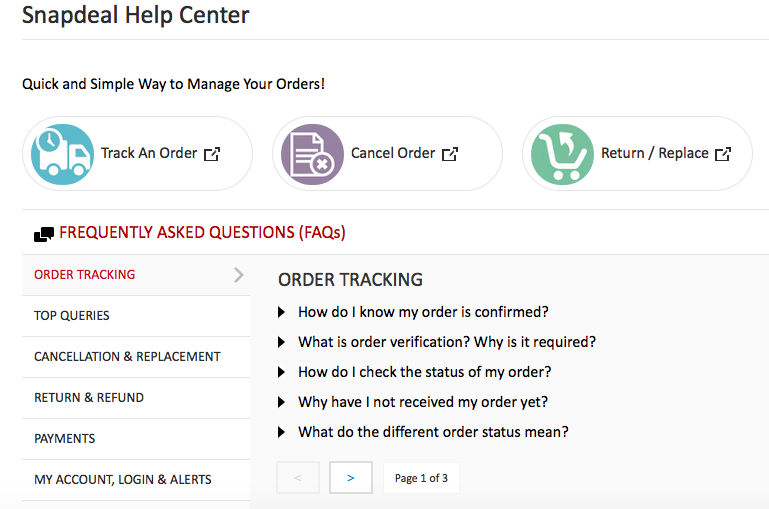This screenshot has height=509, width=769.
Task: Select CANCELLATION & REPLACEMENT category
Action: pos(136,357)
